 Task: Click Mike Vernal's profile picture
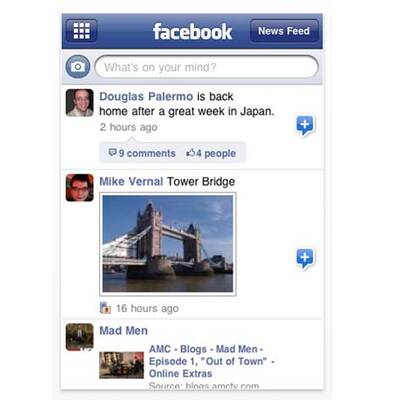(x=79, y=188)
